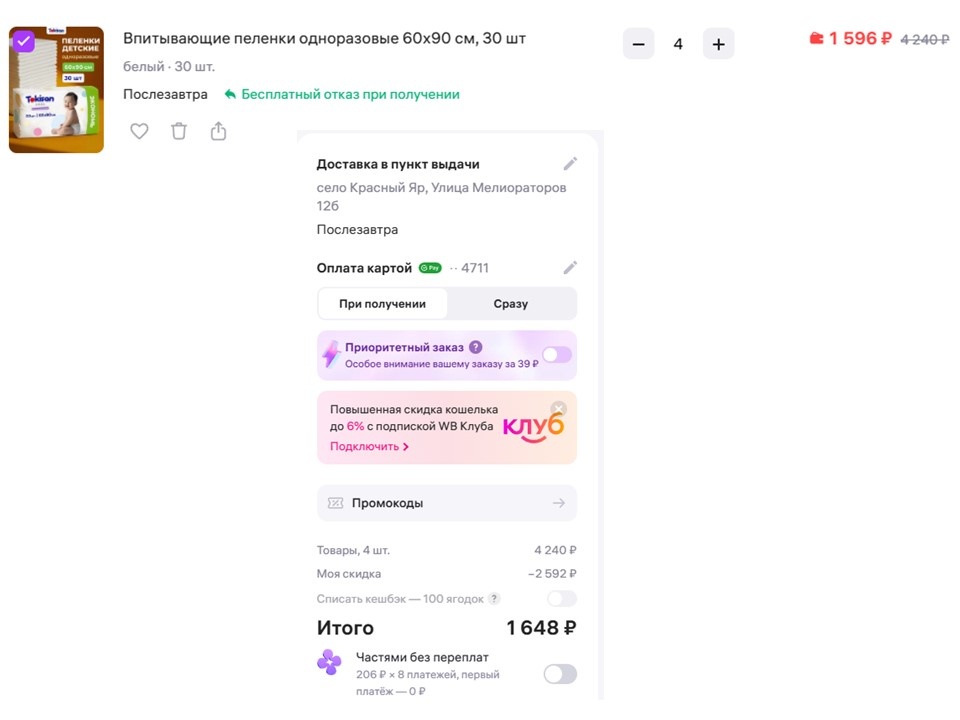Uncheck the product selection checkbox
Screen dimensions: 960x720
(24, 42)
